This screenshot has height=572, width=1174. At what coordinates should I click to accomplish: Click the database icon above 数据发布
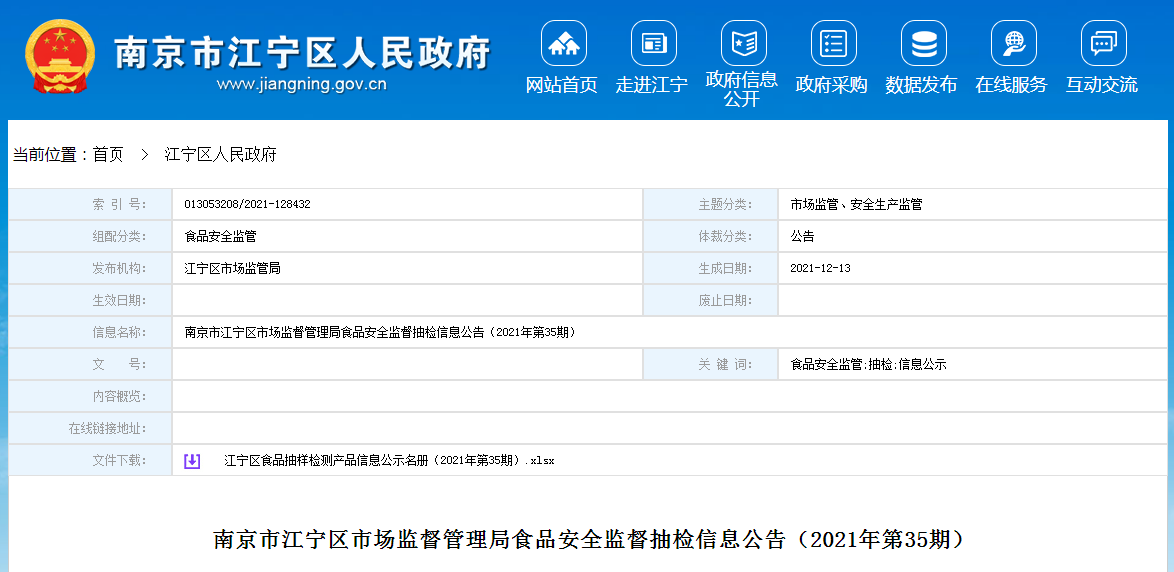(923, 43)
